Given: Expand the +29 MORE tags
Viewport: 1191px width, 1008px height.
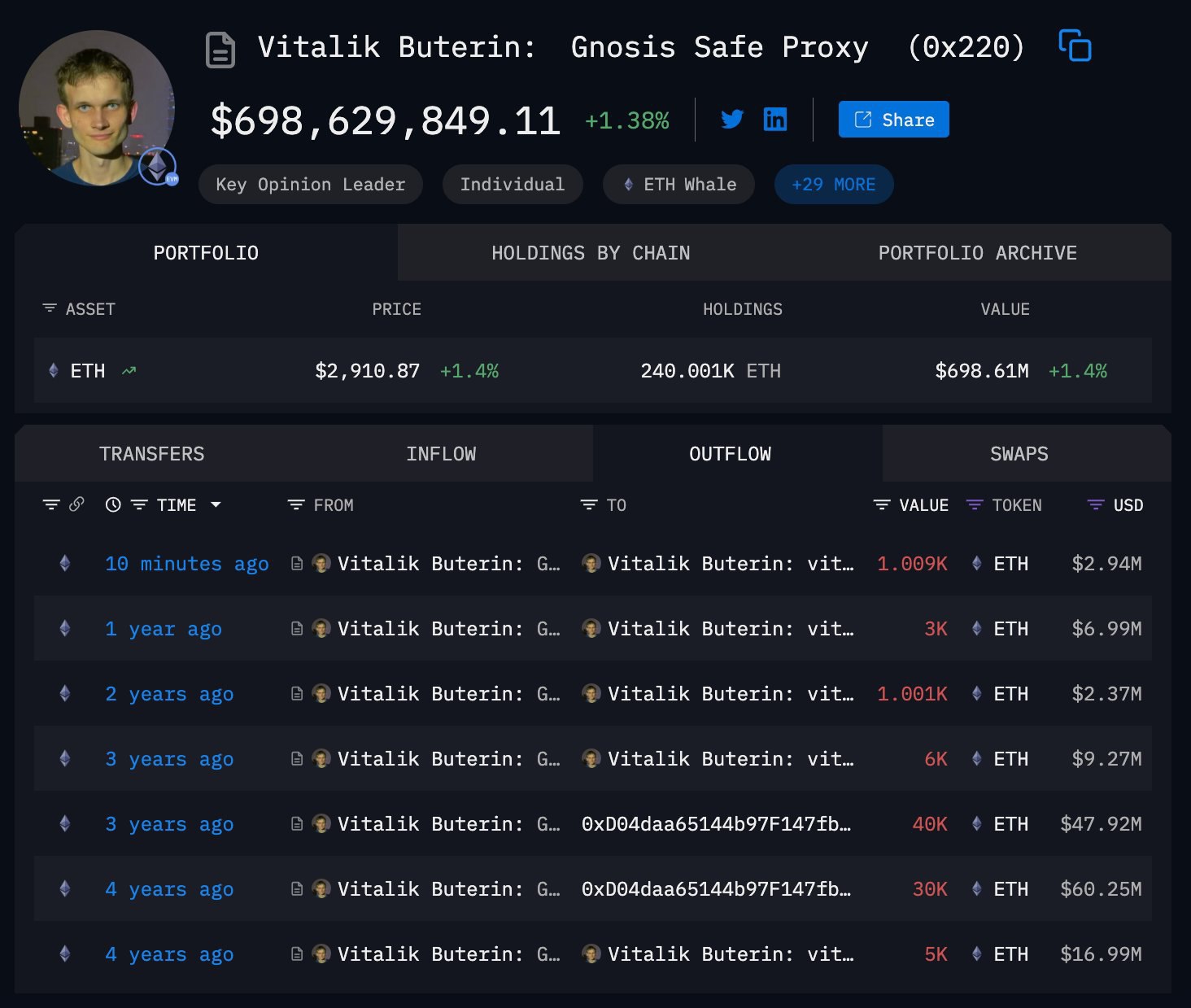Looking at the screenshot, I should click(x=834, y=185).
